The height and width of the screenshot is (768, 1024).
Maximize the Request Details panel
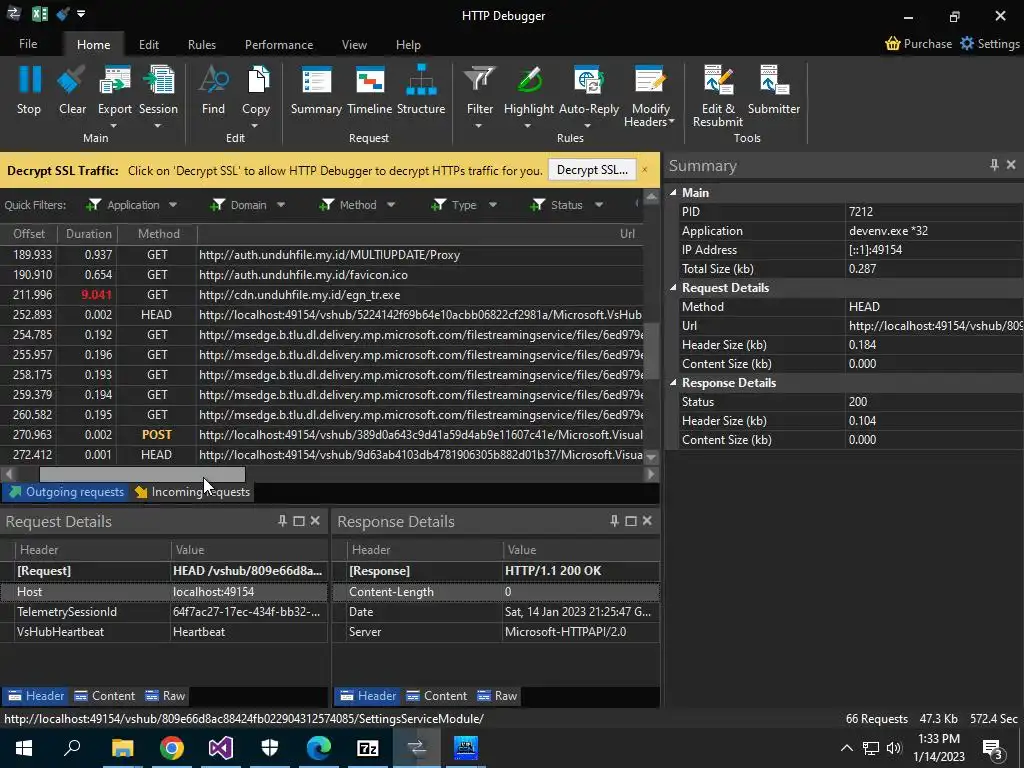(299, 521)
